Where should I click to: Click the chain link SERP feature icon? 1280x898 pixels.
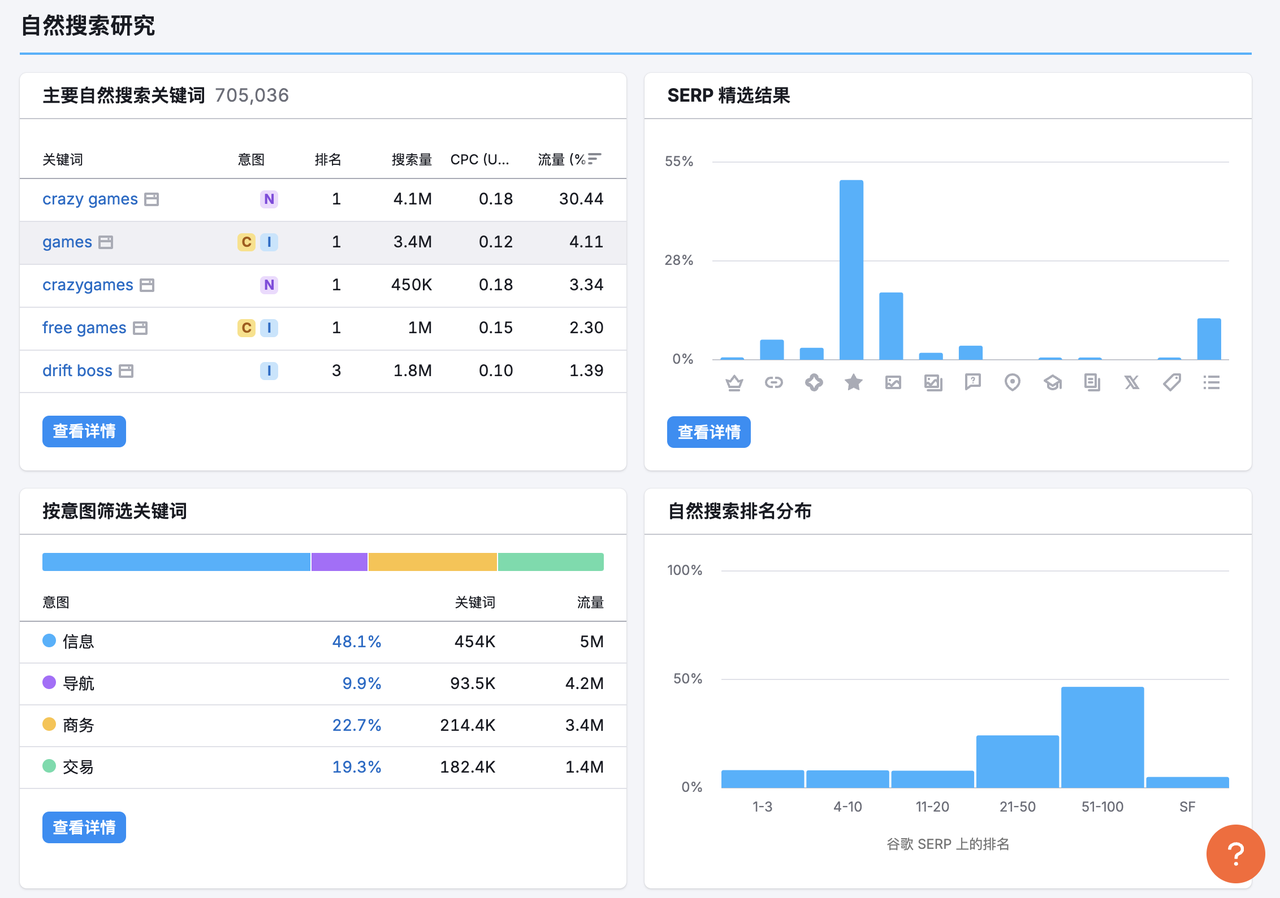(774, 382)
